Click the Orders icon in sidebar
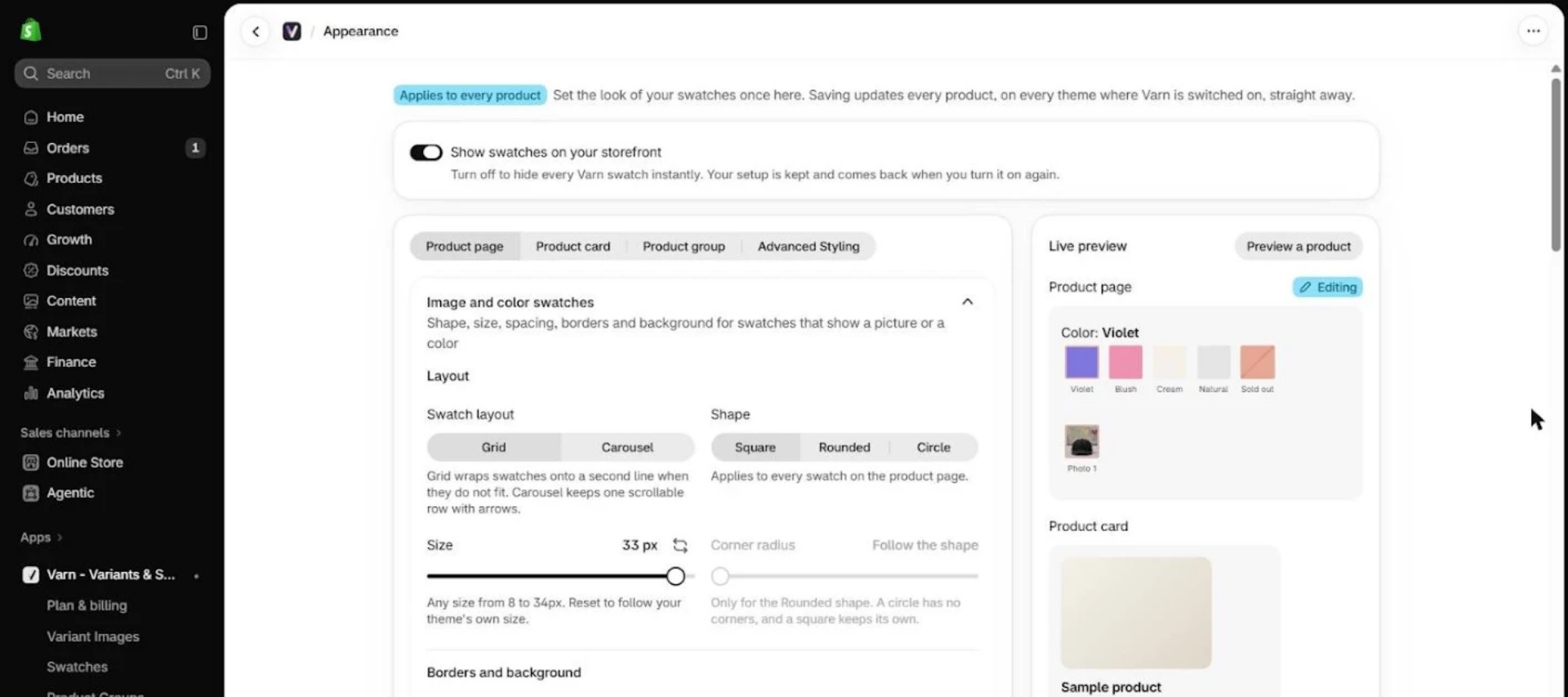This screenshot has width=1568, height=697. (31, 148)
